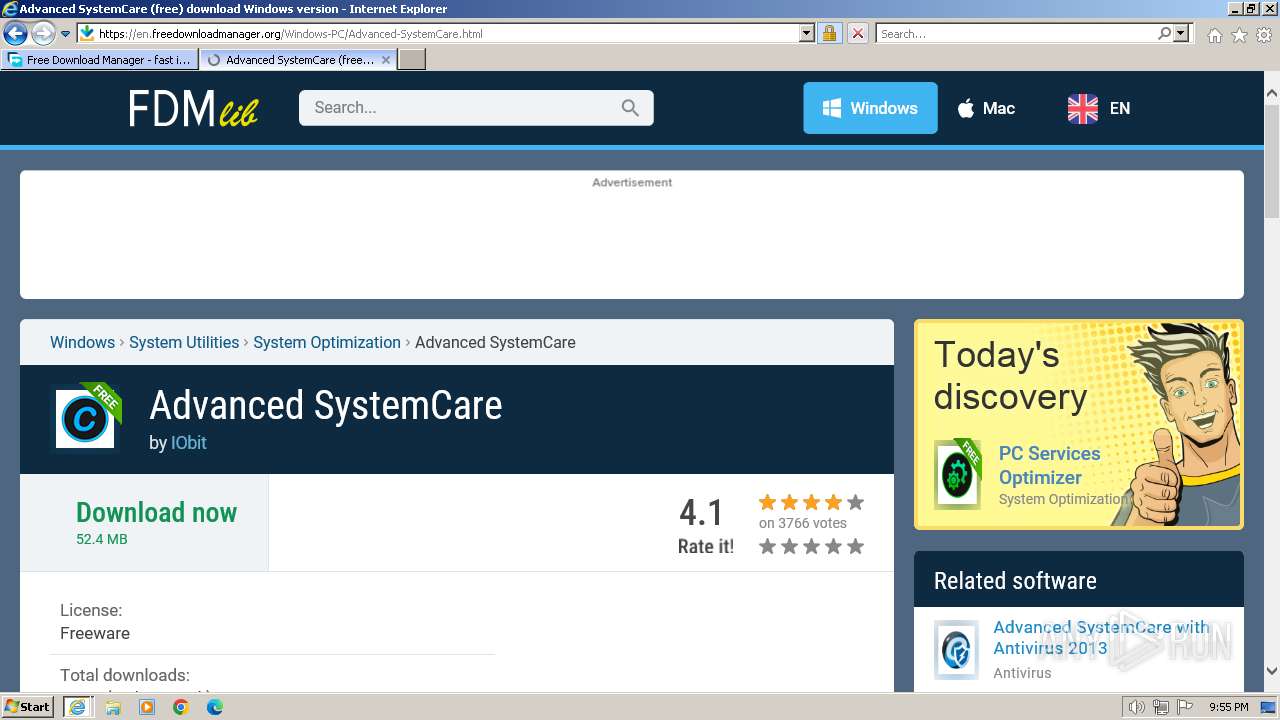Close the Advanced SystemCare tab
The width and height of the screenshot is (1280, 720).
386,60
